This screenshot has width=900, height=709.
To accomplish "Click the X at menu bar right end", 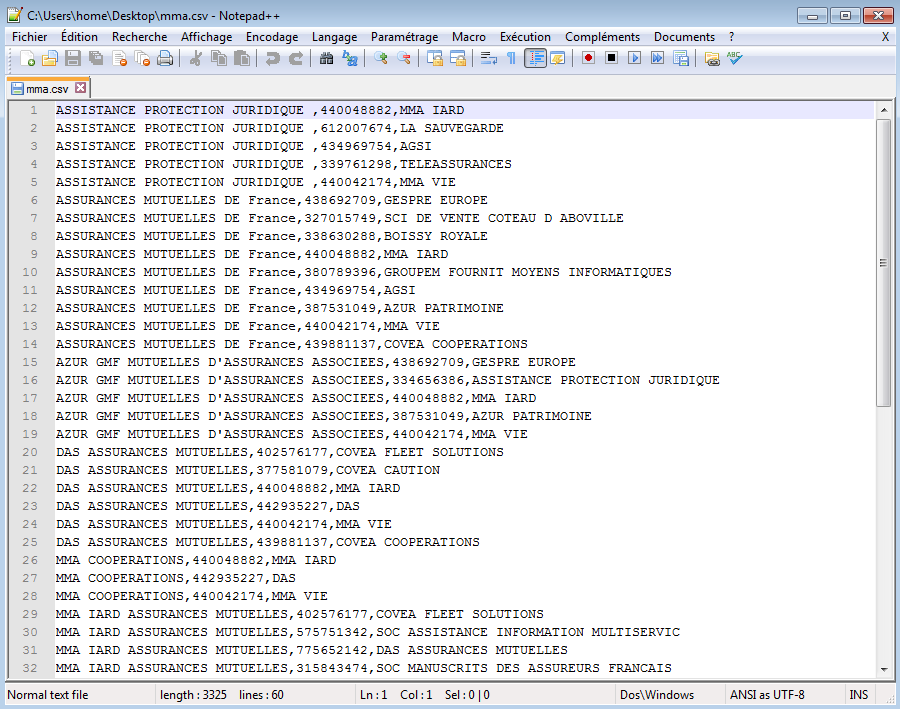I will [885, 37].
